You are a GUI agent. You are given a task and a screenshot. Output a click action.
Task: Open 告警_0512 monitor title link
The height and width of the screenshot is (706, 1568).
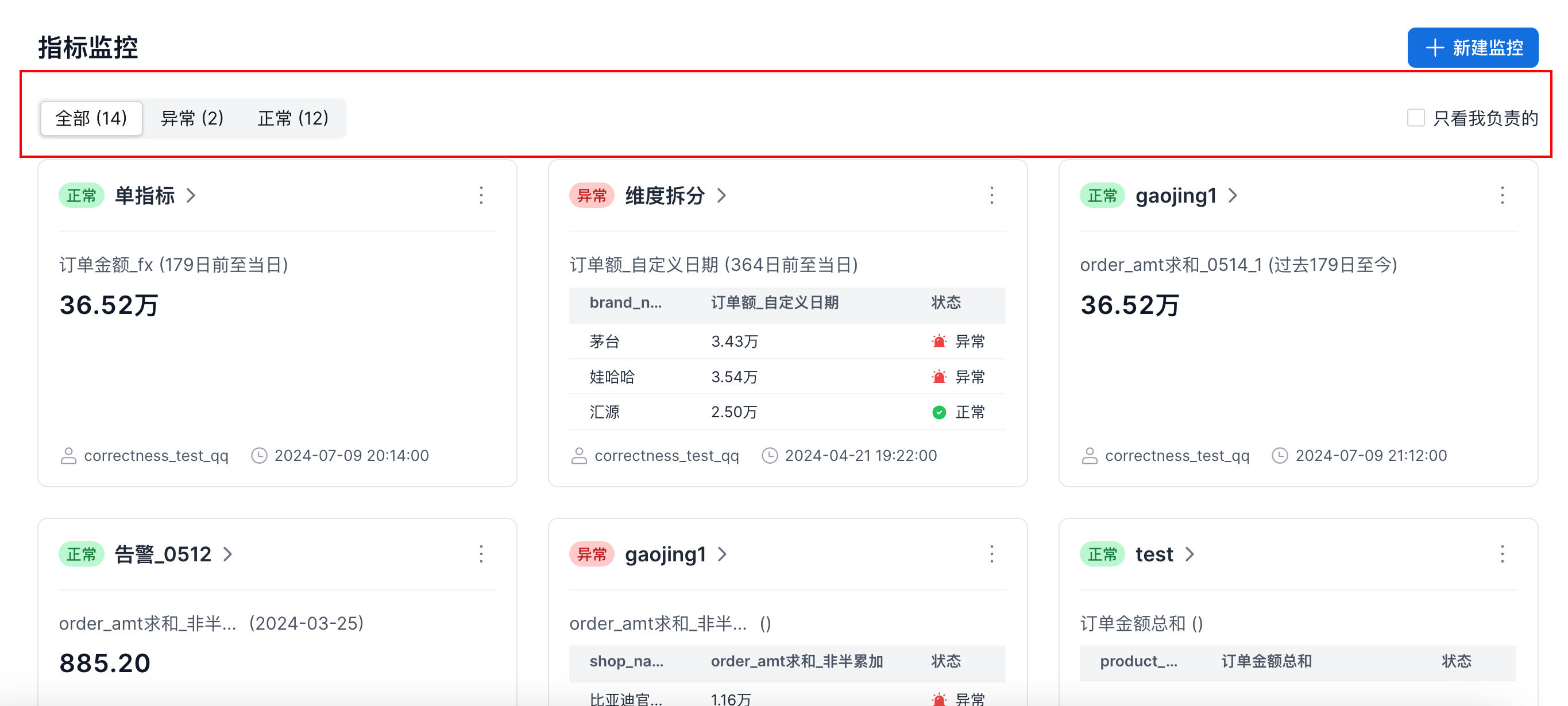(163, 554)
